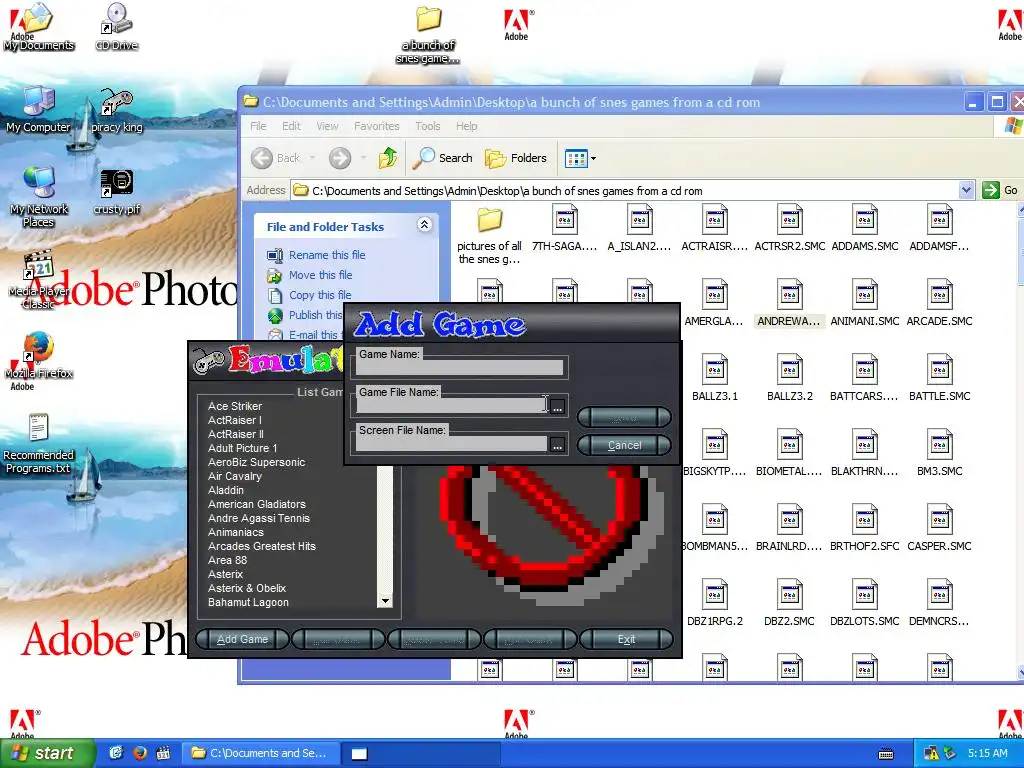
Task: Open the Tools menu in Explorer
Action: (428, 126)
